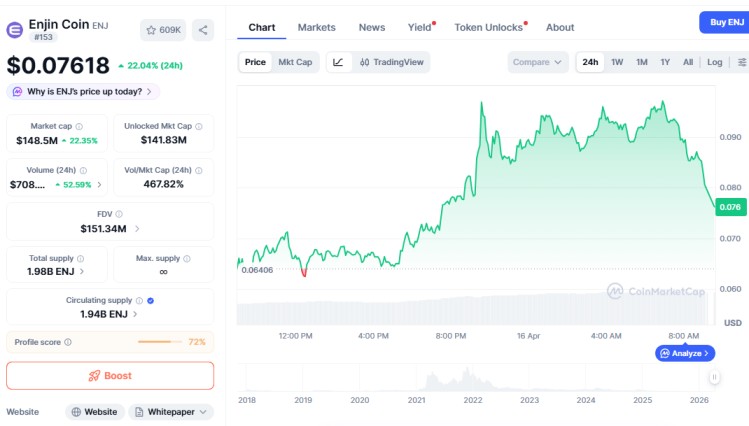This screenshot has height=426, width=749.
Task: Add ENJ to watchlist via the star
Action: (x=151, y=30)
